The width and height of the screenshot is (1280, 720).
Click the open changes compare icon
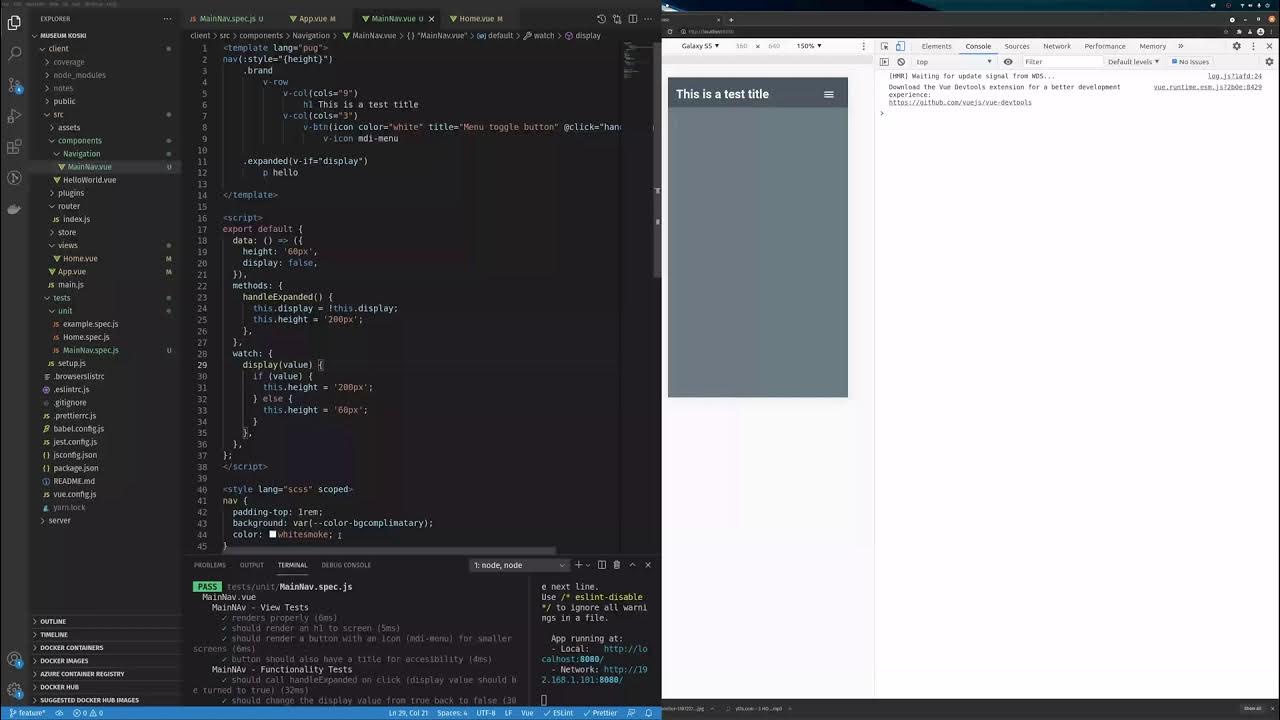tap(617, 18)
